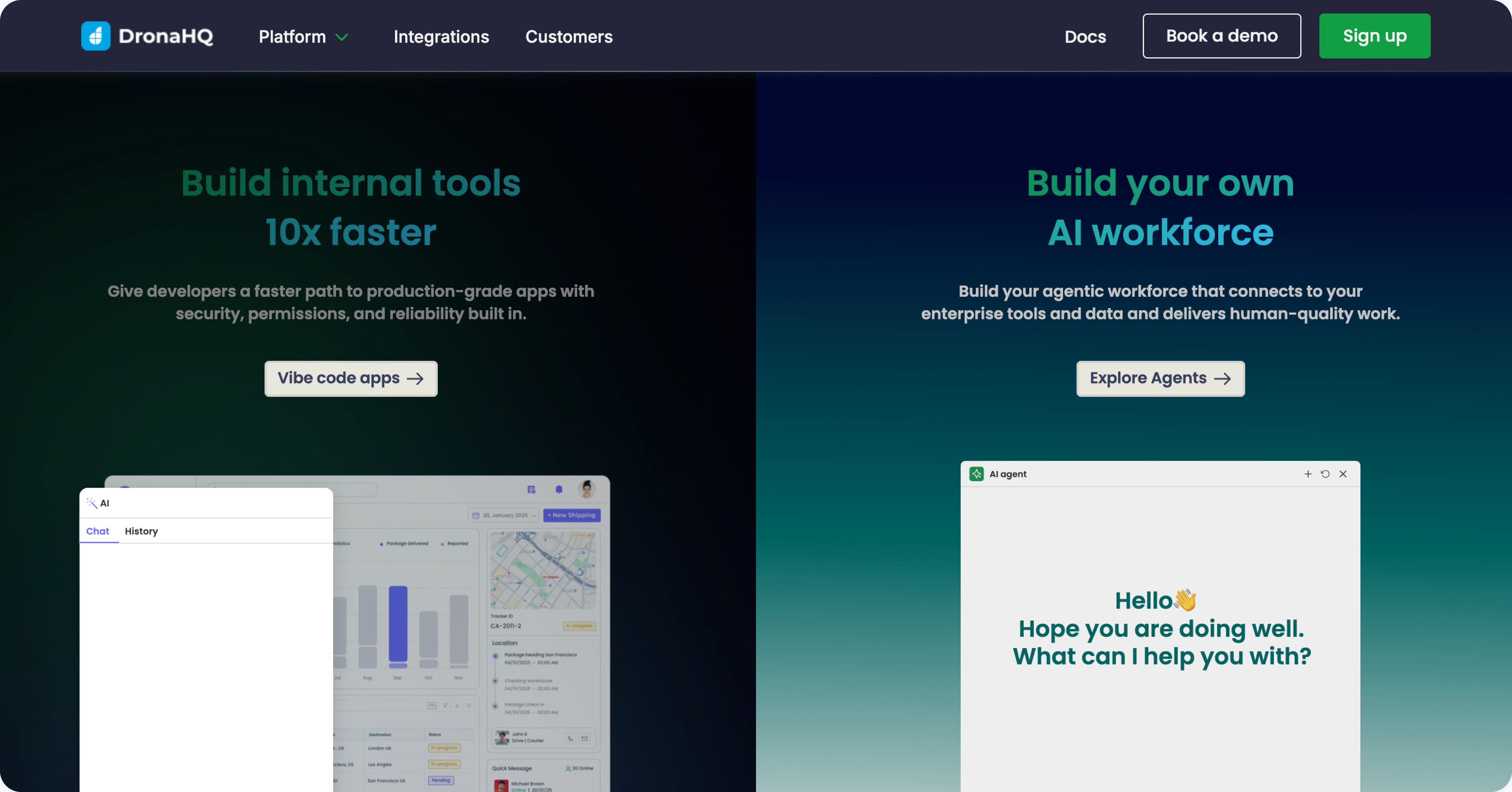Viewport: 1512px width, 792px height.
Task: Click the Explore Agents button
Action: click(1160, 379)
